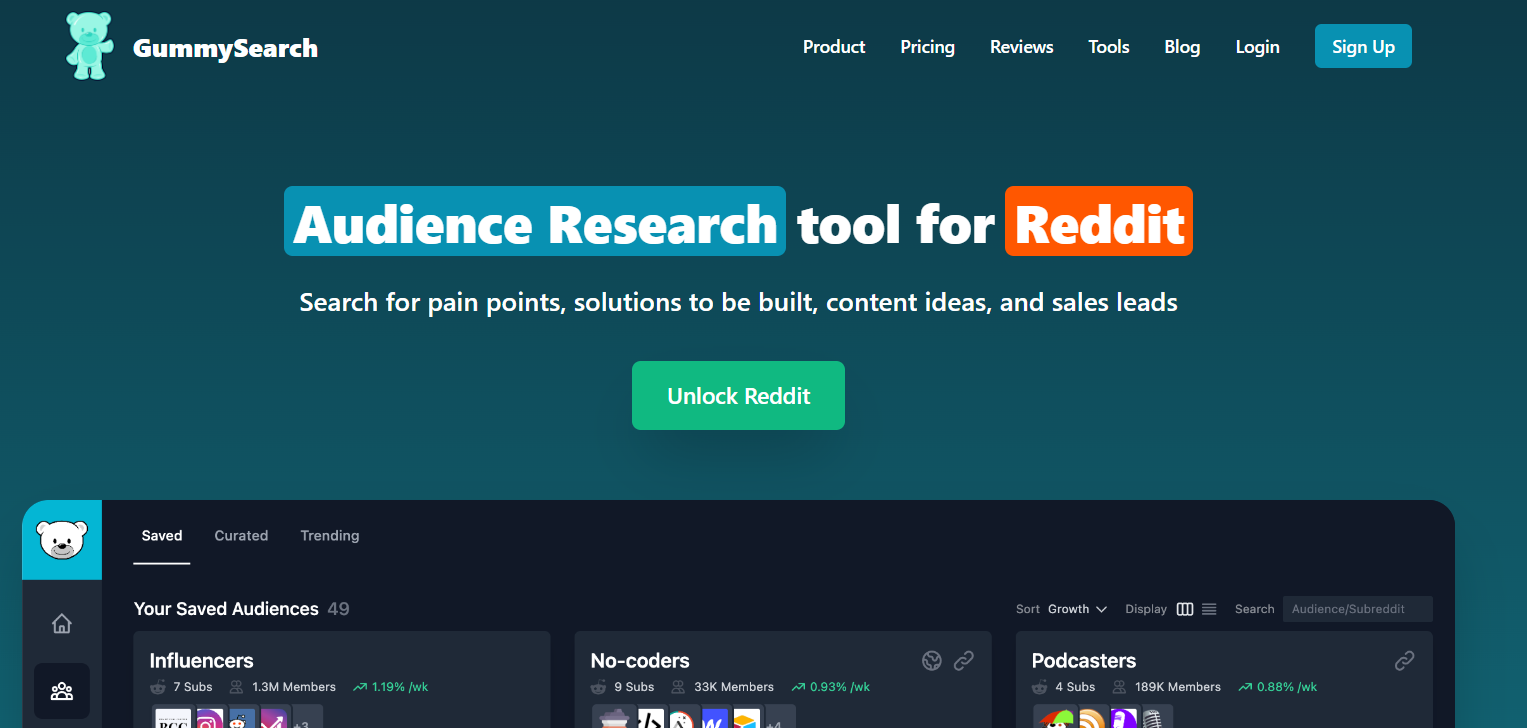The width and height of the screenshot is (1527, 728).
Task: Click the Login link
Action: click(1257, 47)
